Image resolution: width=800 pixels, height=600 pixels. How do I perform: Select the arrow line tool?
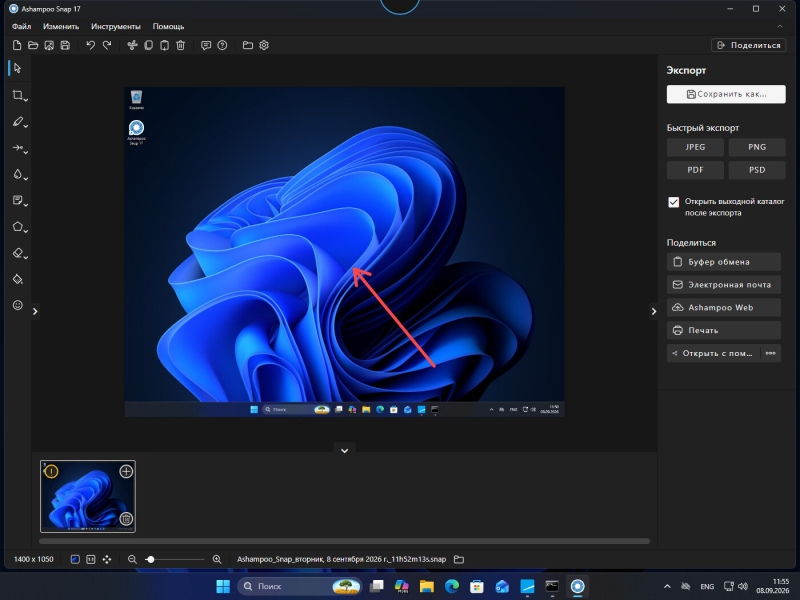17,148
